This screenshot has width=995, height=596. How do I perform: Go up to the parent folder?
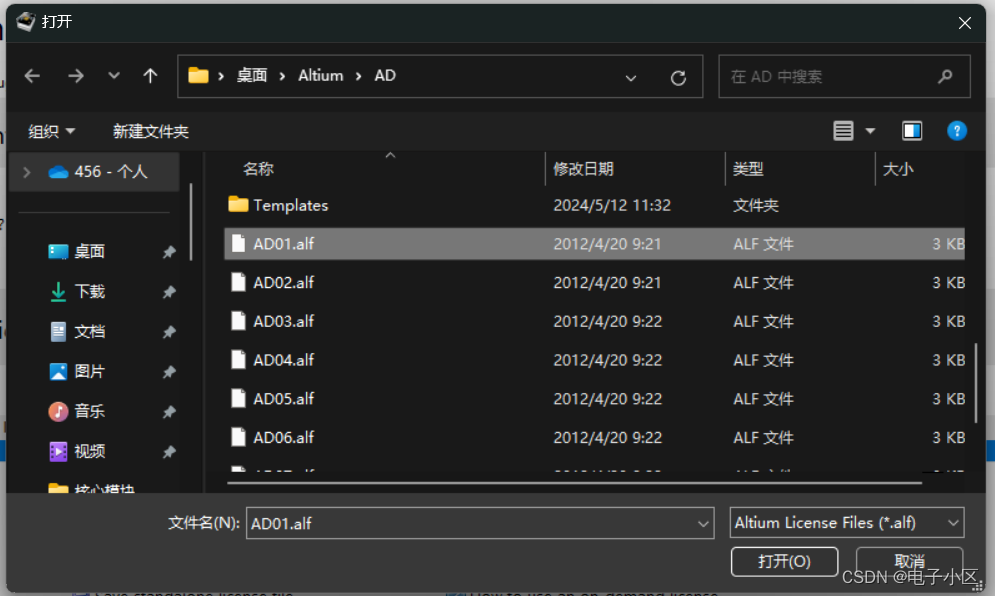click(149, 76)
